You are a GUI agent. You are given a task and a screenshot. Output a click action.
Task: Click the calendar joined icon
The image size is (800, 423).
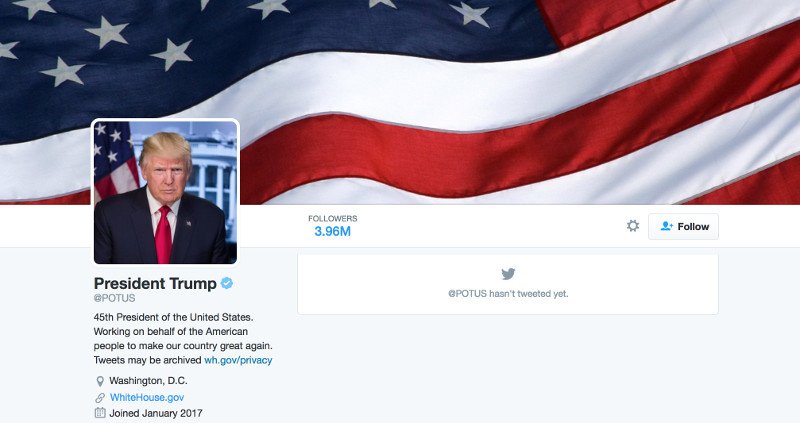click(100, 413)
